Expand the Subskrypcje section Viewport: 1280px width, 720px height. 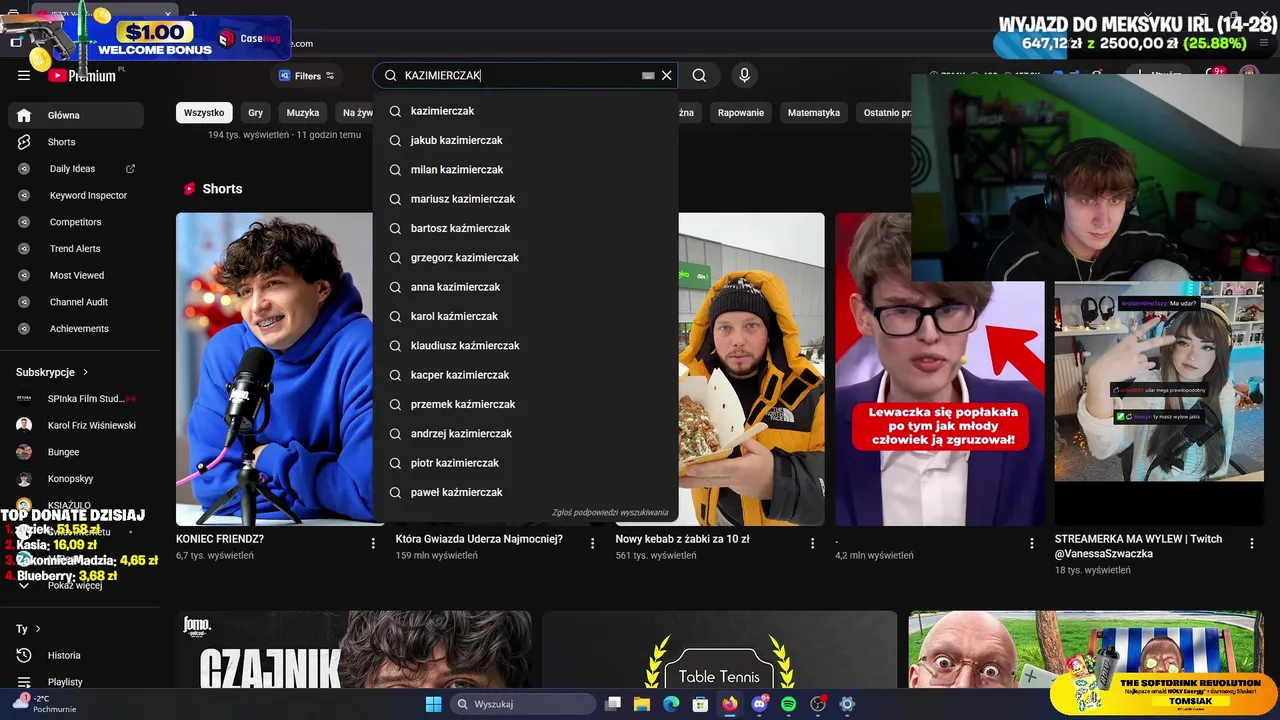(x=52, y=372)
